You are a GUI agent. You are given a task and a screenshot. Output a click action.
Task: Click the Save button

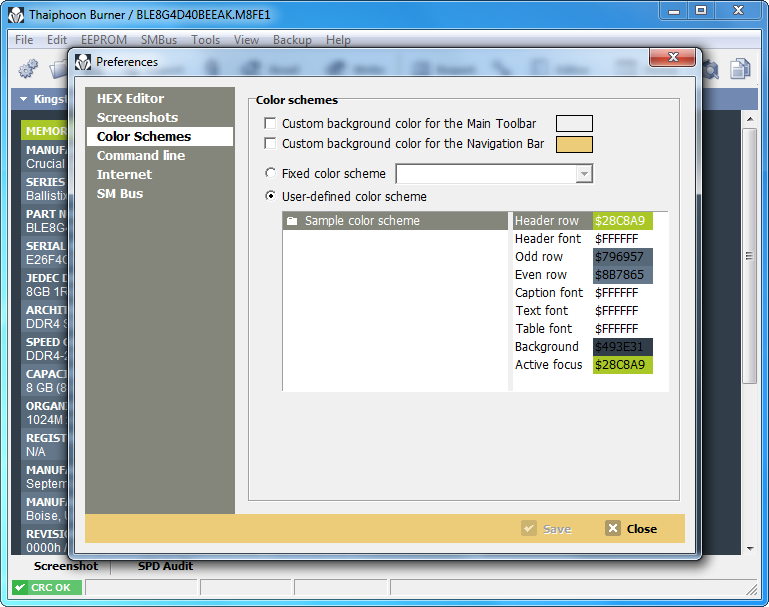pyautogui.click(x=546, y=529)
